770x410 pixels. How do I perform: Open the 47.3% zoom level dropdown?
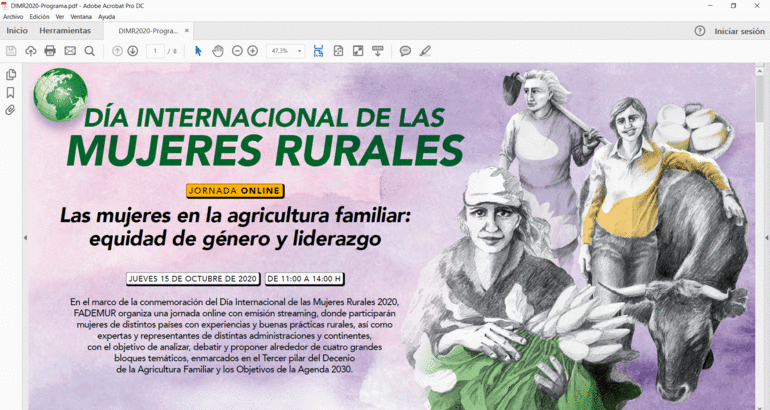tap(286, 51)
